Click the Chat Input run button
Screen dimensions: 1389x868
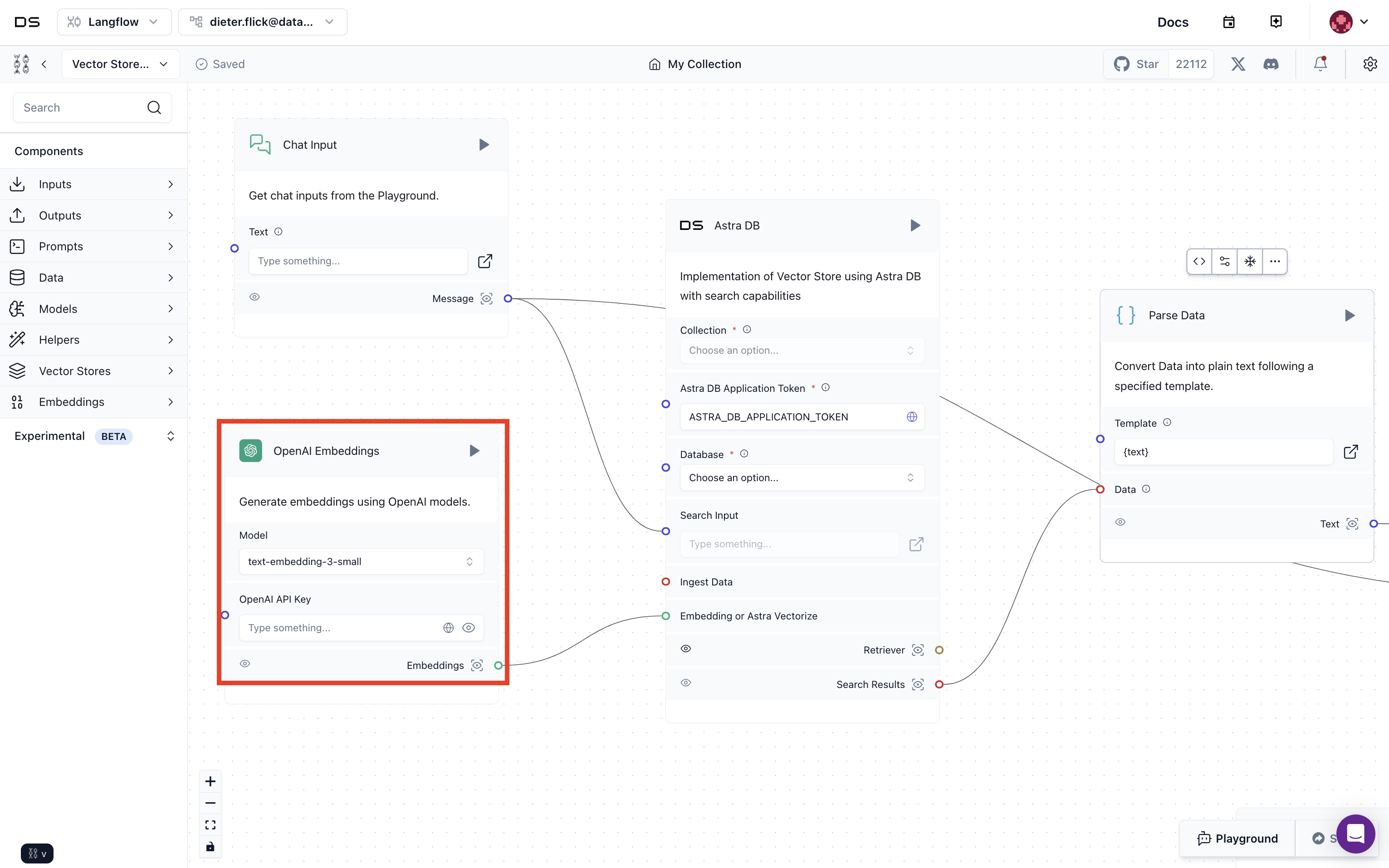point(484,144)
